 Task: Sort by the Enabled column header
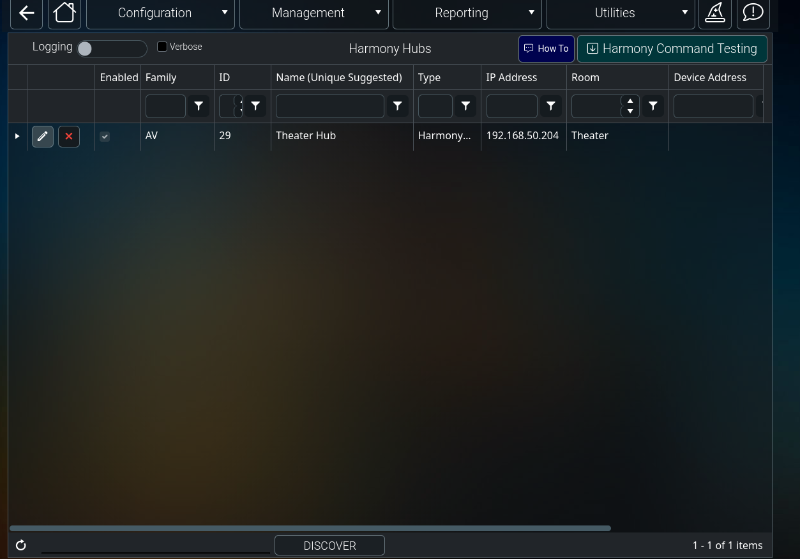coord(119,78)
